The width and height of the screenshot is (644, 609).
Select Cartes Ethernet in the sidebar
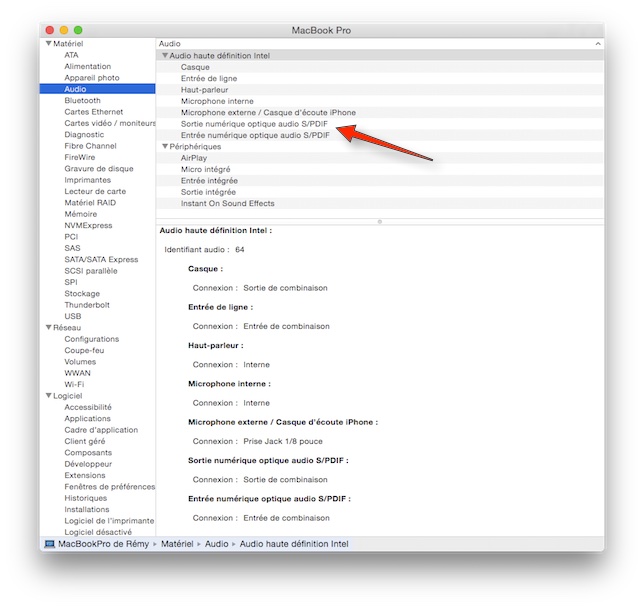pyautogui.click(x=94, y=112)
